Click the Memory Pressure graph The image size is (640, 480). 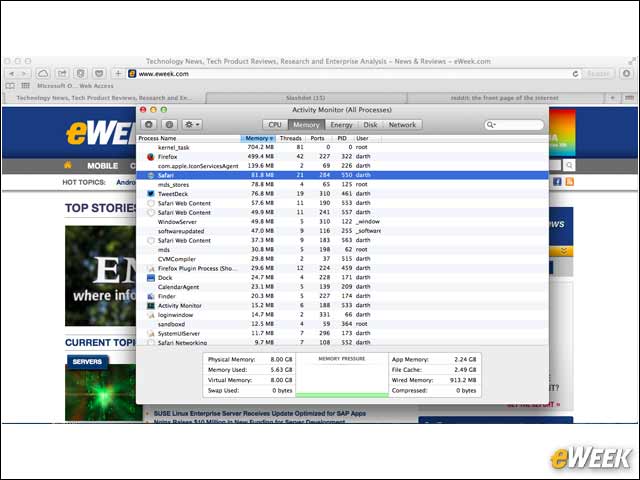click(342, 376)
